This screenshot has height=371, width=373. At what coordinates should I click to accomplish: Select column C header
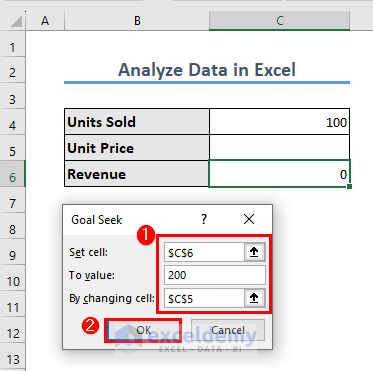coord(279,21)
